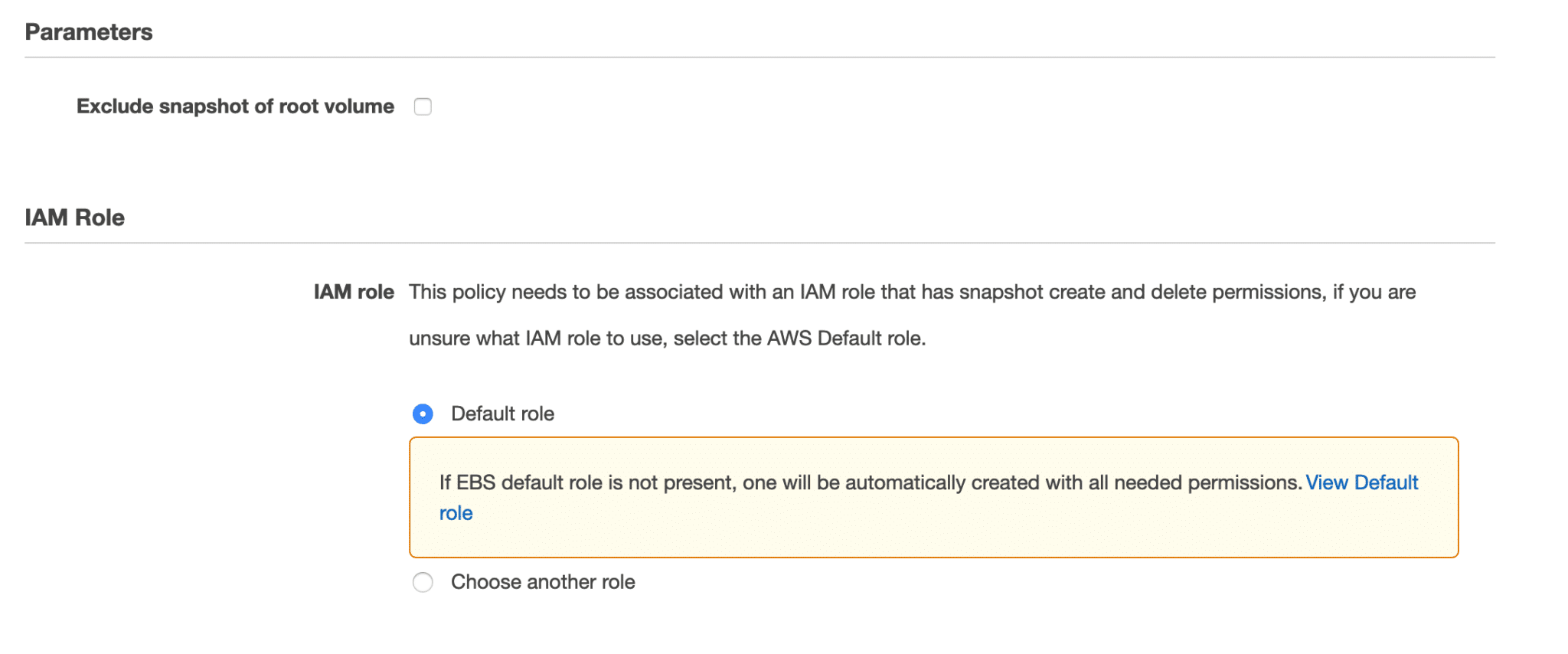Viewport: 1568px width, 654px height.
Task: Click the EBS default role warning message text
Action: click(865, 482)
